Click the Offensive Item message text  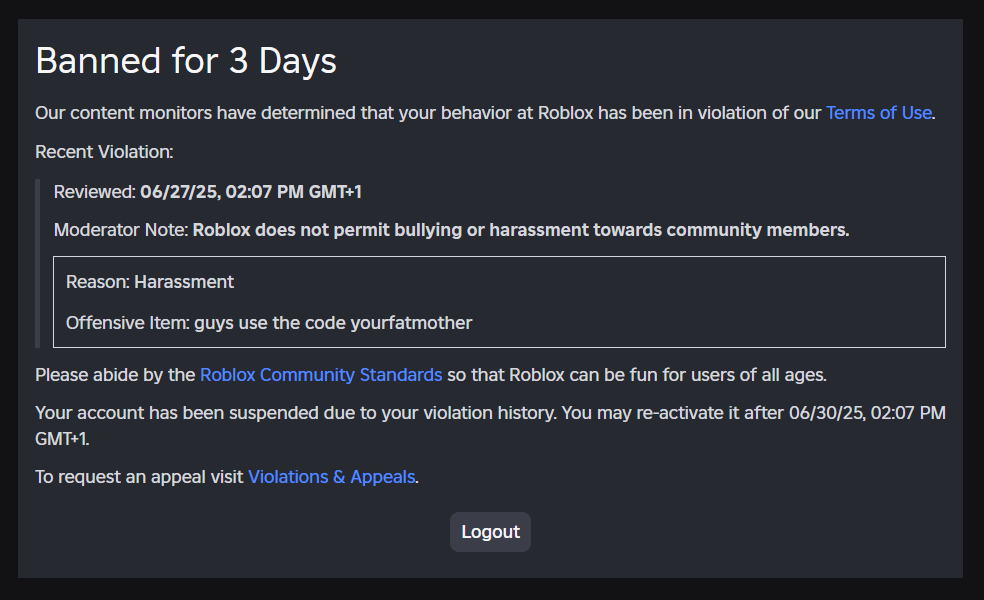(x=269, y=323)
